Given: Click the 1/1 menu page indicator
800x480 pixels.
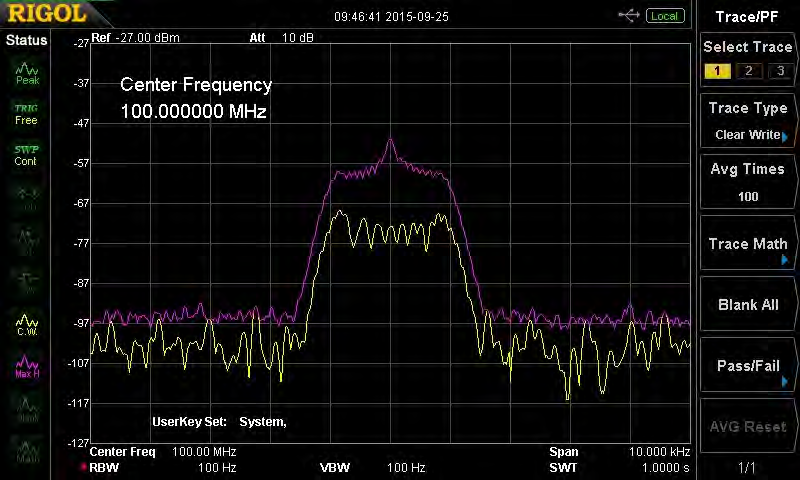Looking at the screenshot, I should coord(747,467).
